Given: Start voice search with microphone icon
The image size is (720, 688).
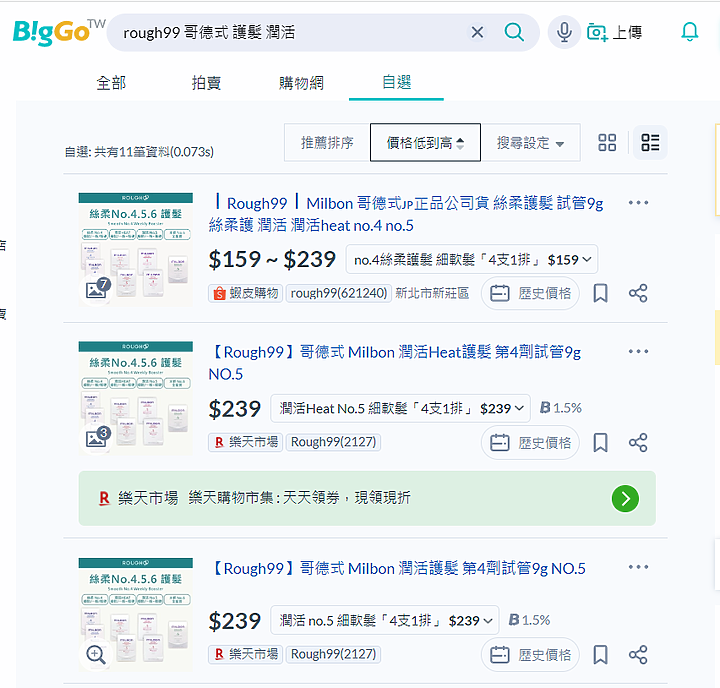Looking at the screenshot, I should 564,32.
